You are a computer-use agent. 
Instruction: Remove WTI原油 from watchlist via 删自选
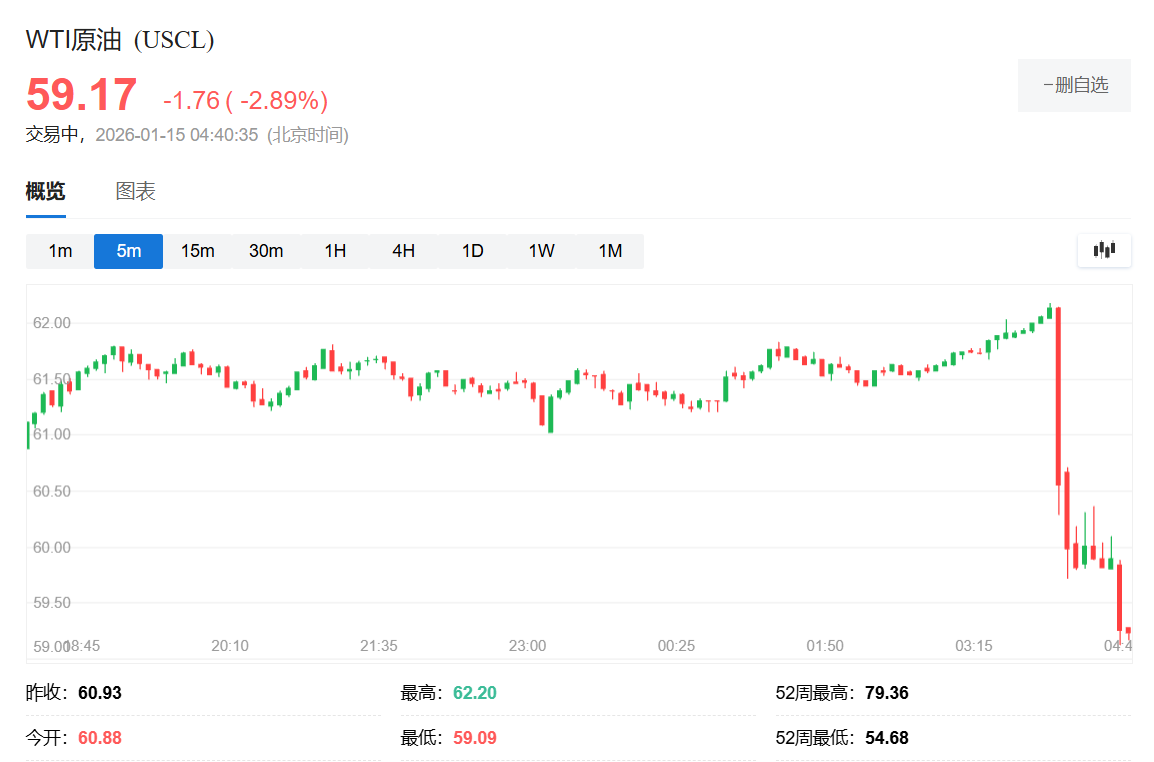[1074, 85]
